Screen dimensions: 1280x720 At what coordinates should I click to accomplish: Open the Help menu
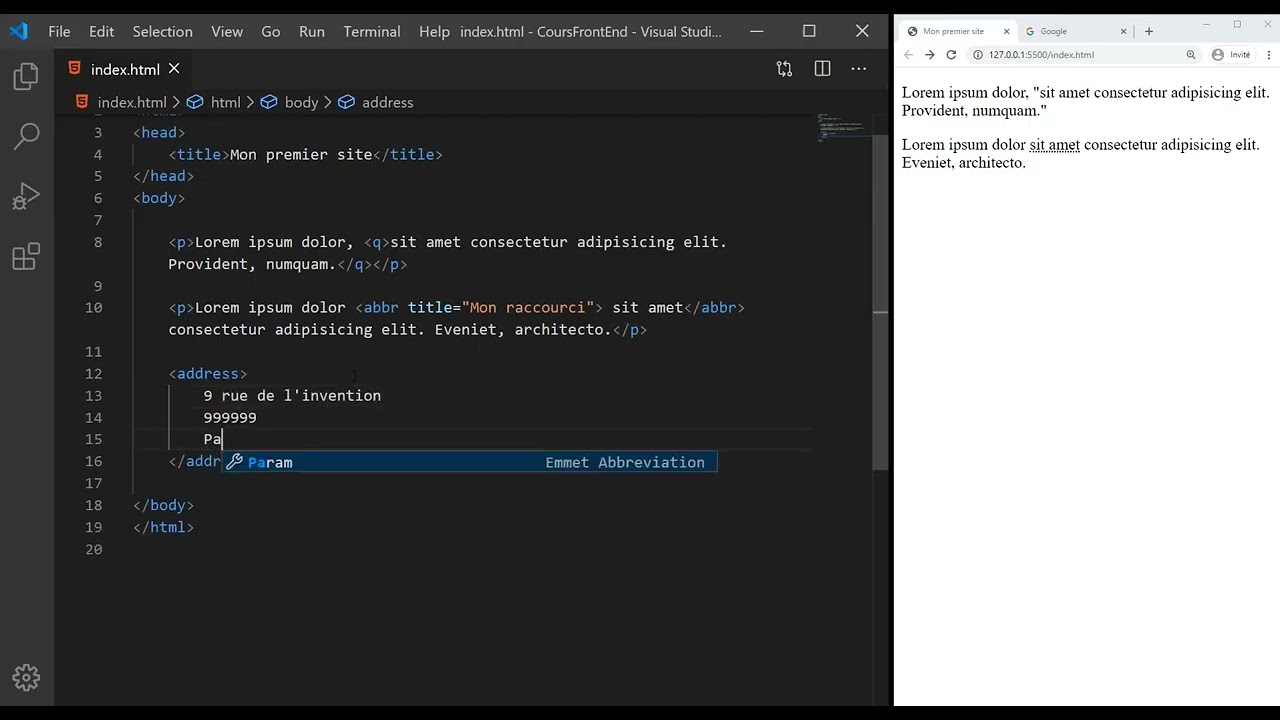pos(434,31)
